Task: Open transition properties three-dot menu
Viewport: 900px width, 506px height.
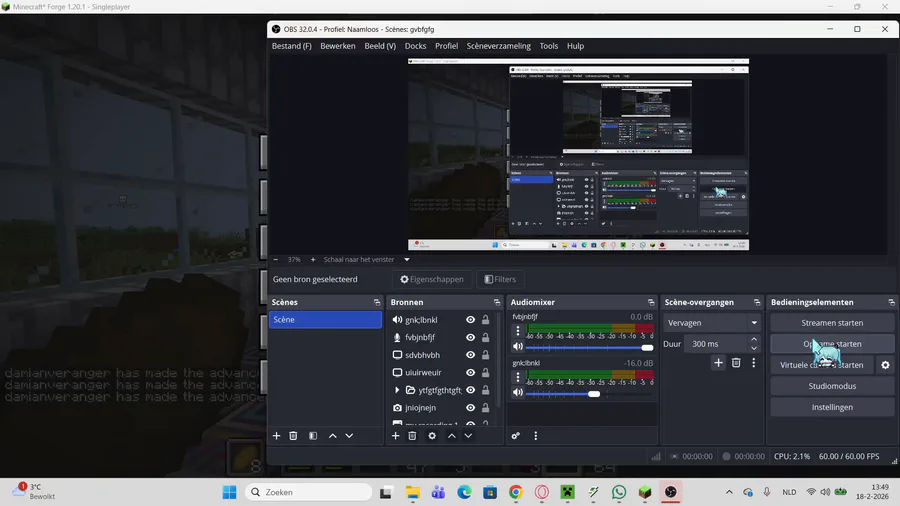Action: [x=754, y=363]
